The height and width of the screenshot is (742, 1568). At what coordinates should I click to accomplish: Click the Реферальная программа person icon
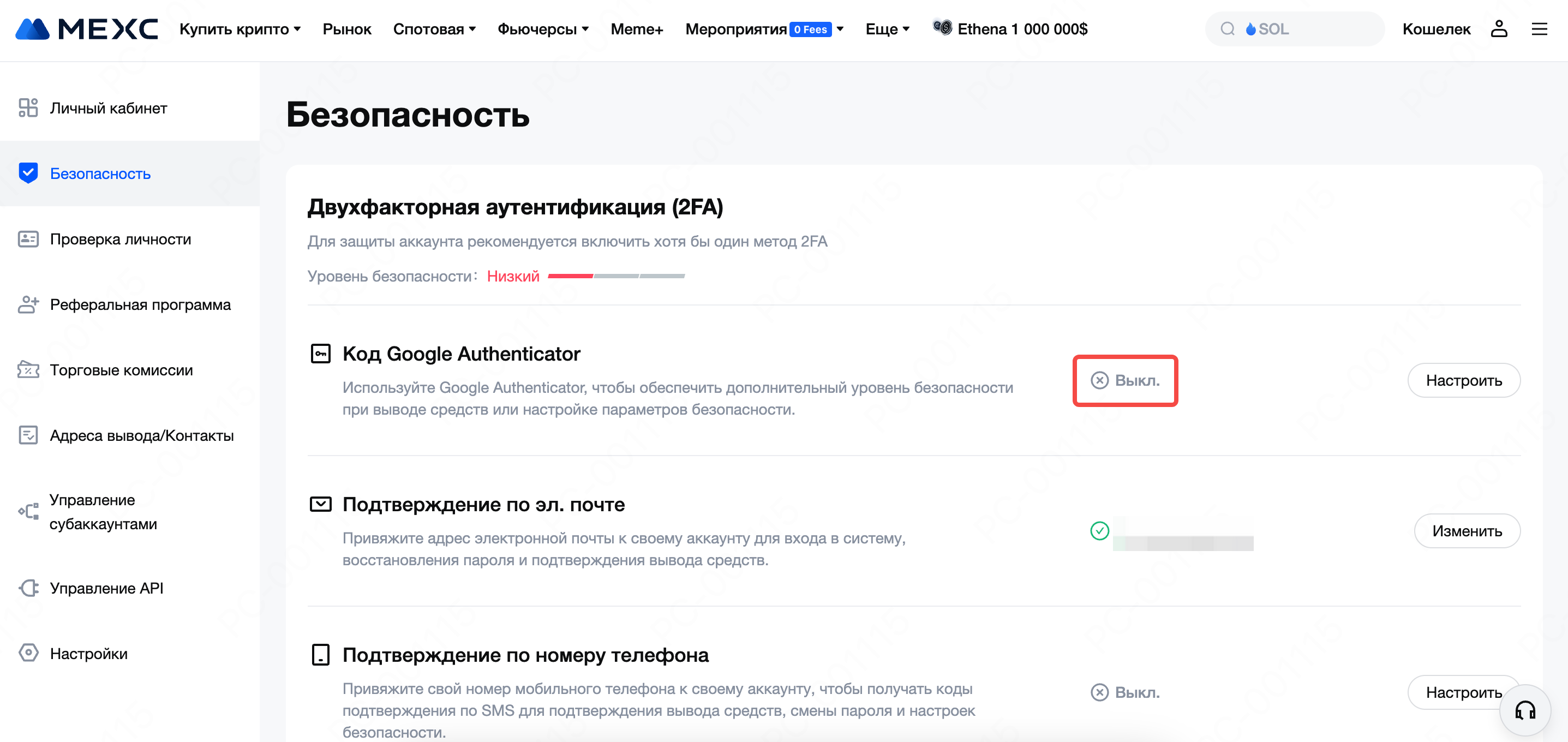pyautogui.click(x=28, y=304)
